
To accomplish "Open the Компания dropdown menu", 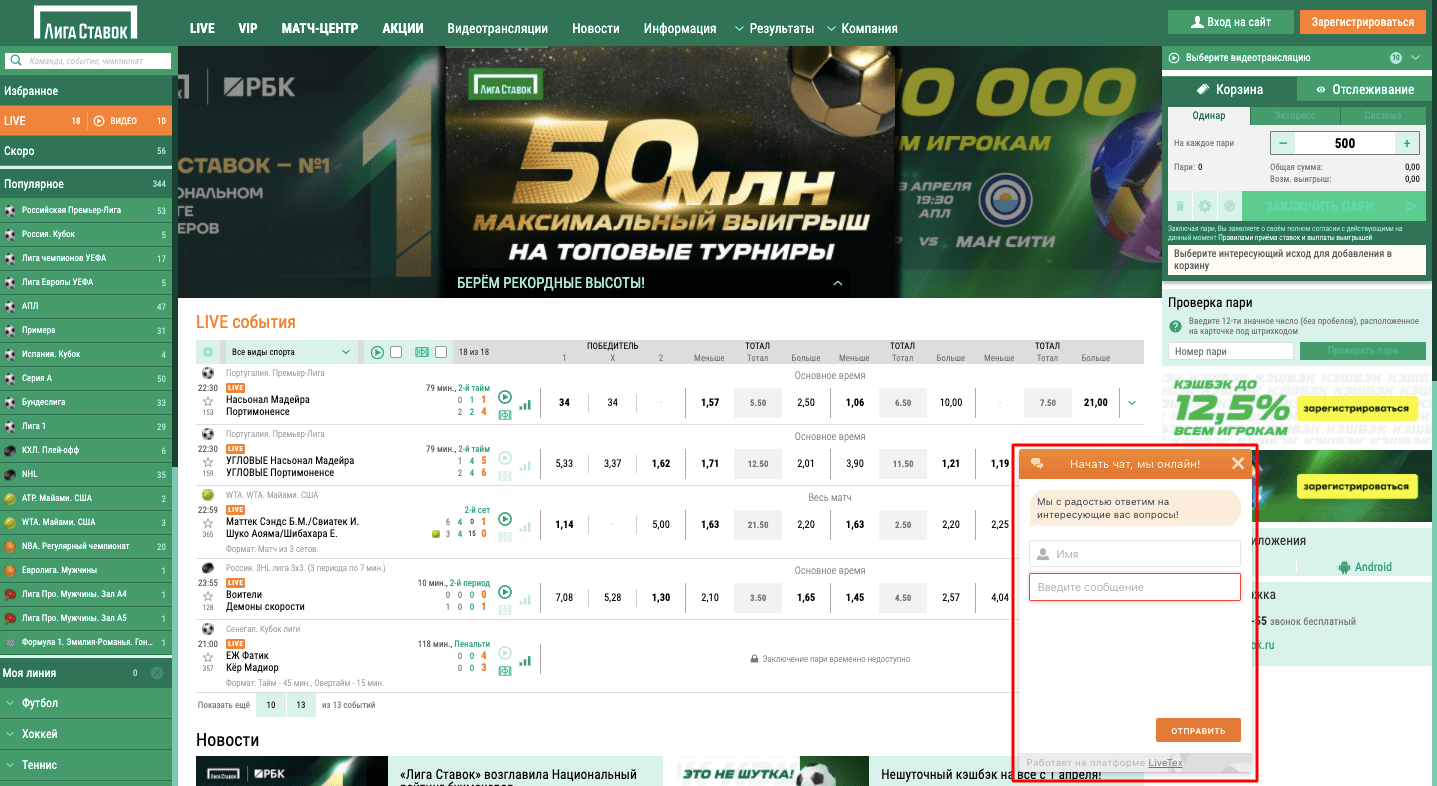I will point(861,28).
